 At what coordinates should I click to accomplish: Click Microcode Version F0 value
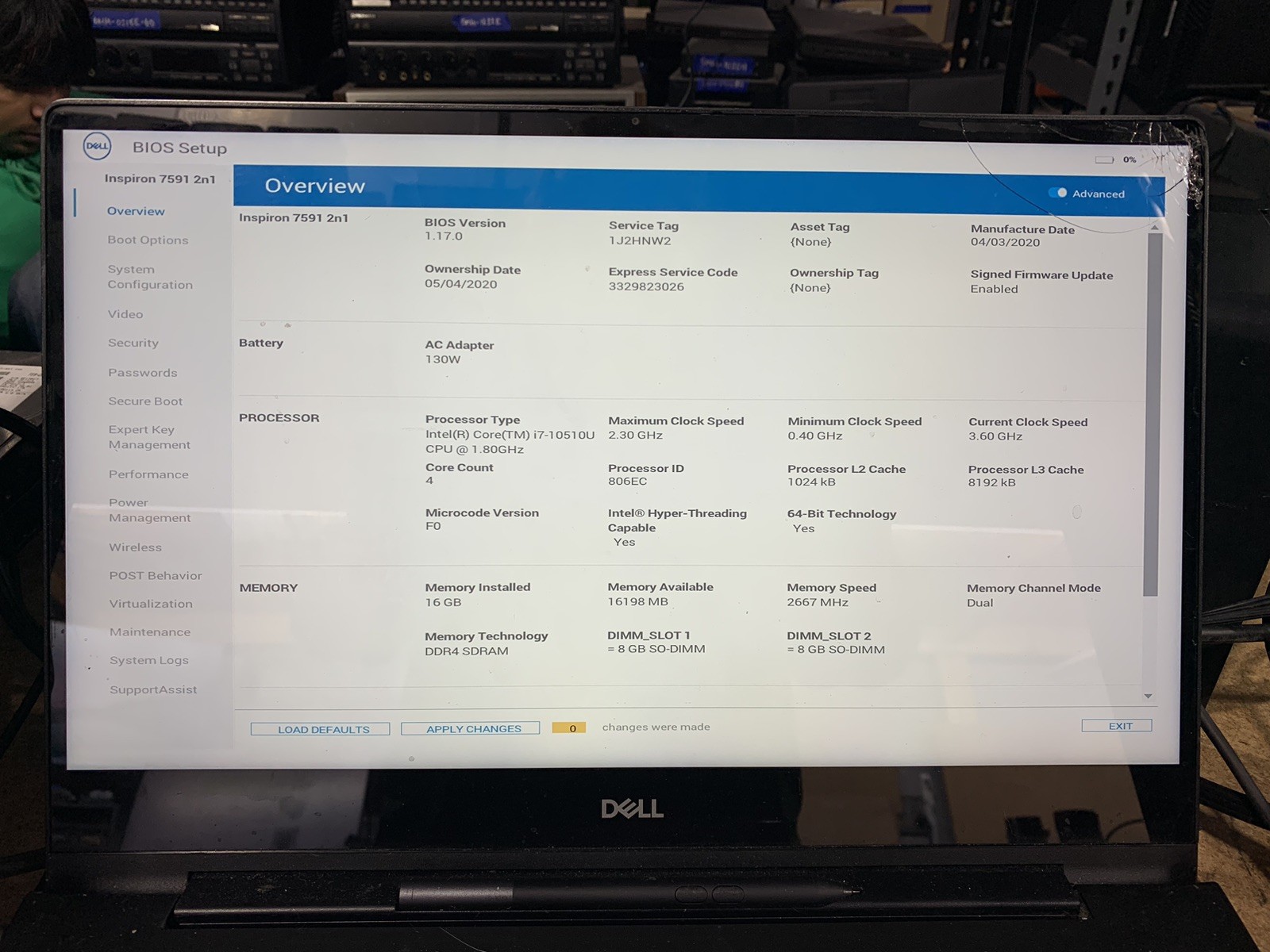point(433,526)
